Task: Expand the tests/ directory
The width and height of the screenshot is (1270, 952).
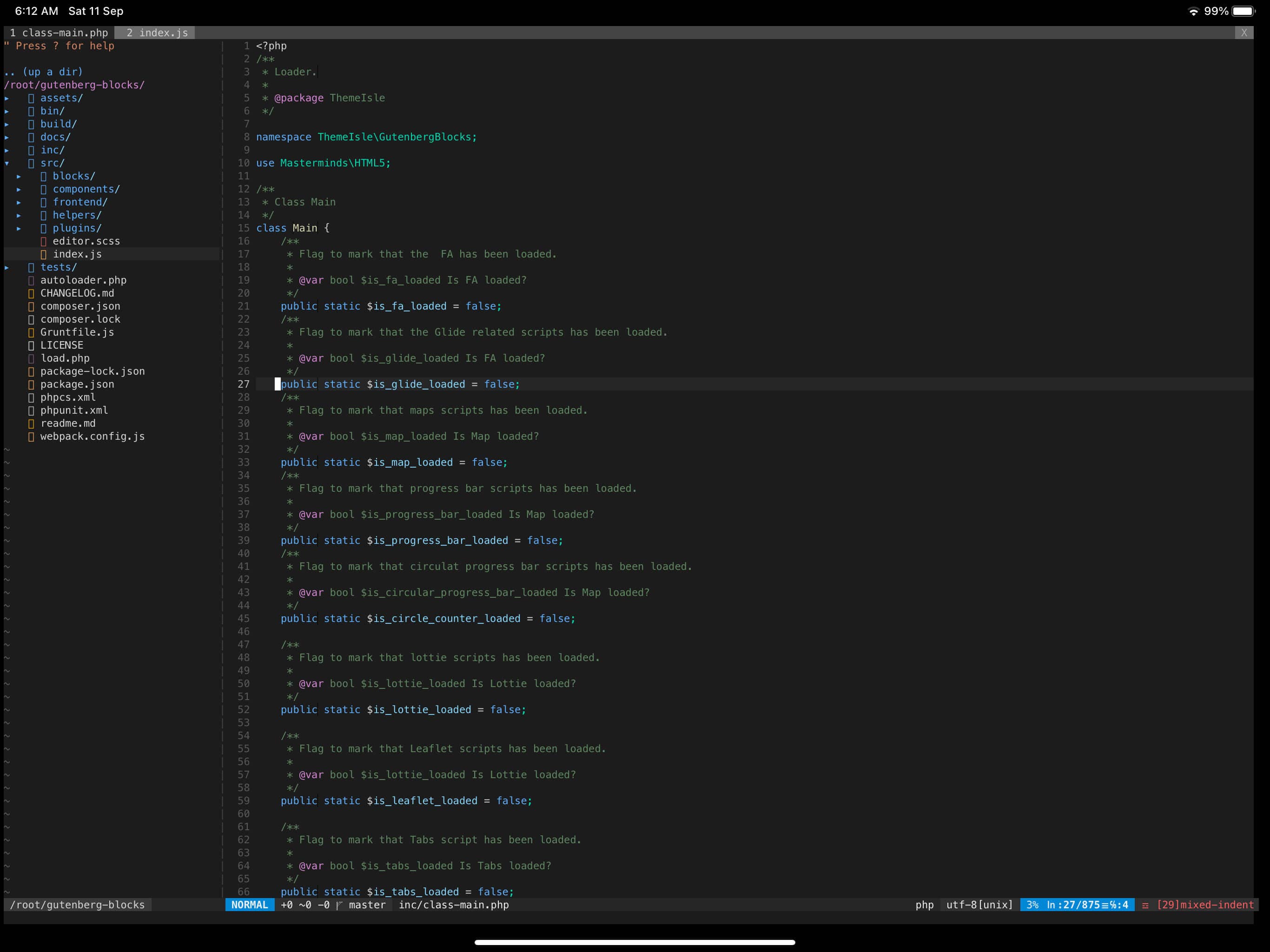Action: 7,267
